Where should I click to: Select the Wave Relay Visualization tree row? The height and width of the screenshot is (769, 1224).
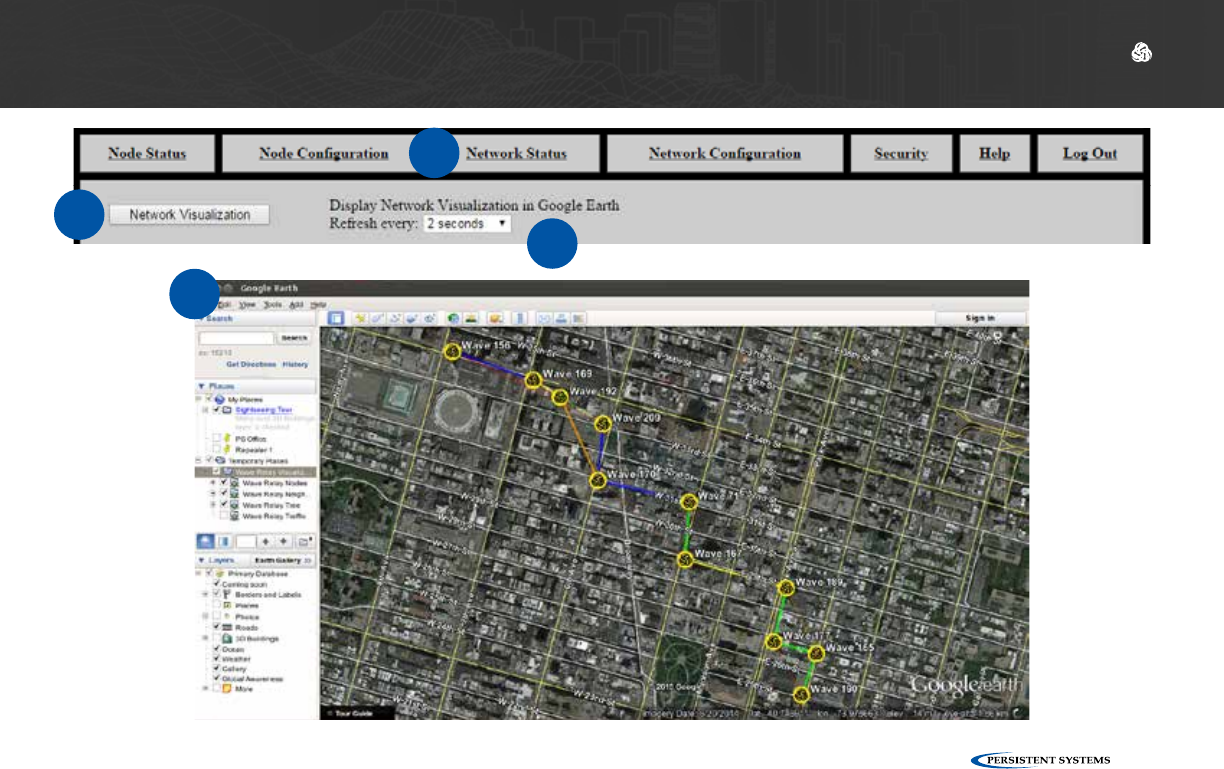(256, 471)
